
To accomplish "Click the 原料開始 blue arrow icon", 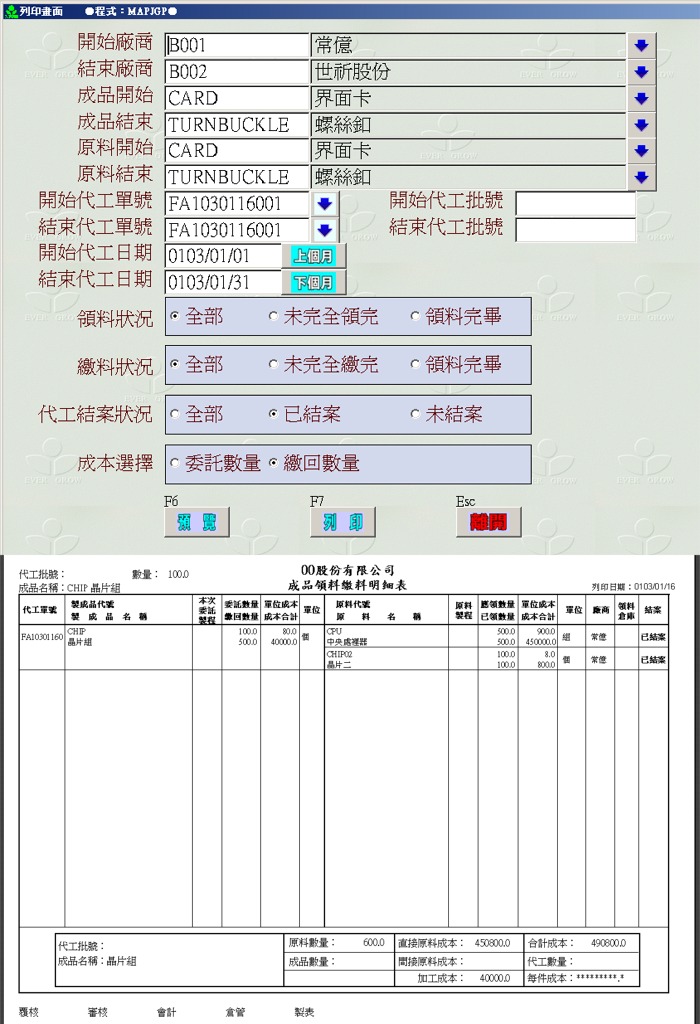I will [x=641, y=151].
